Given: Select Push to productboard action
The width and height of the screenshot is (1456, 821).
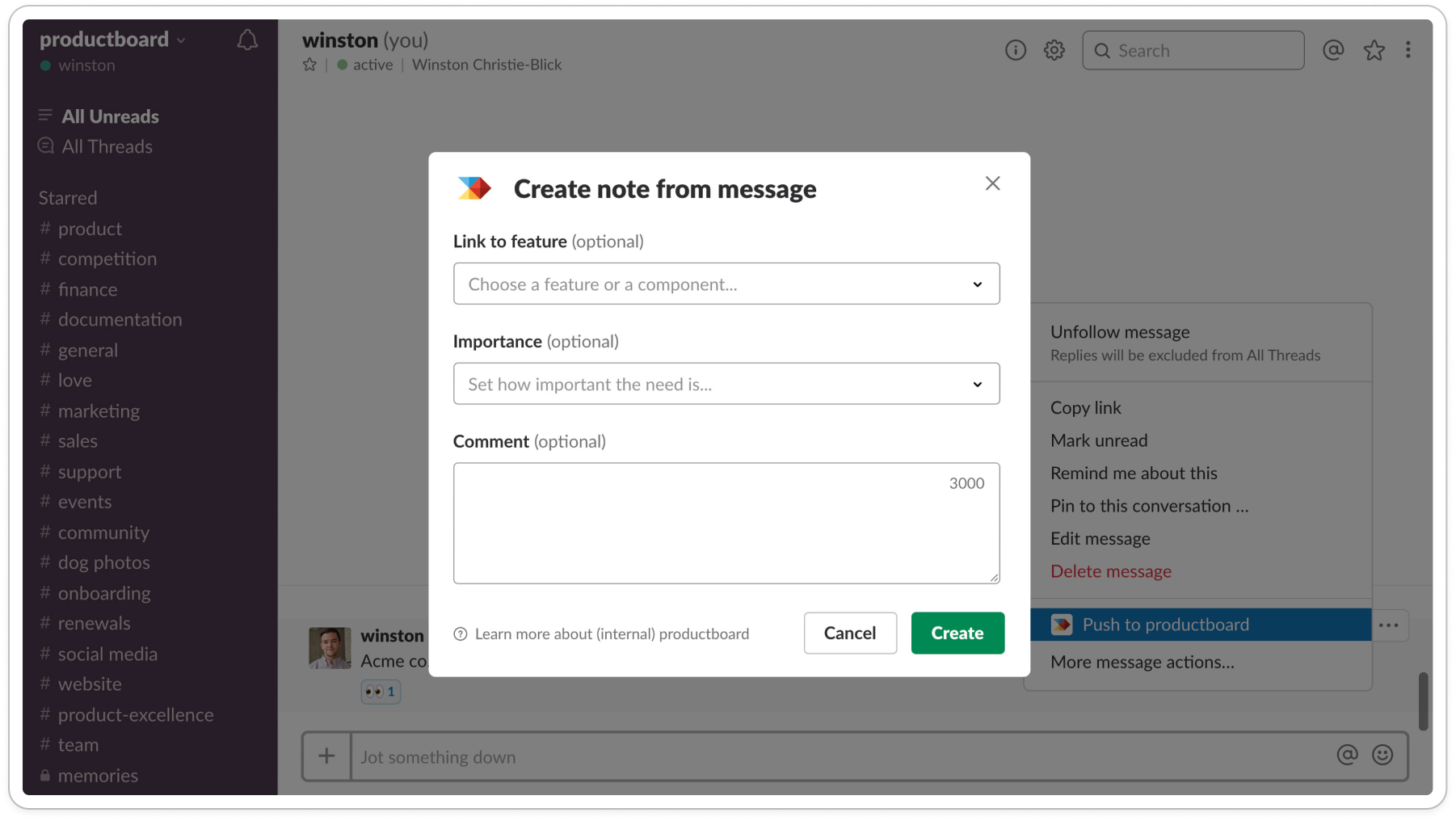Looking at the screenshot, I should (1201, 625).
